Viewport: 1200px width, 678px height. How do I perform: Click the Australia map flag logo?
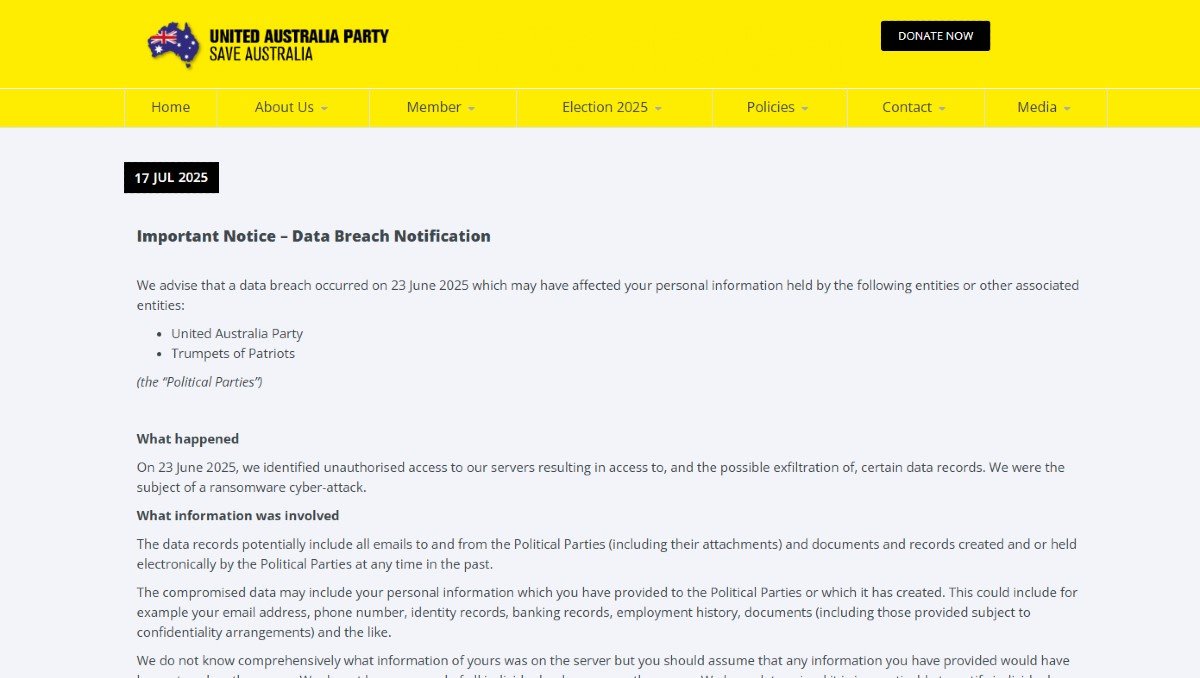tap(174, 44)
